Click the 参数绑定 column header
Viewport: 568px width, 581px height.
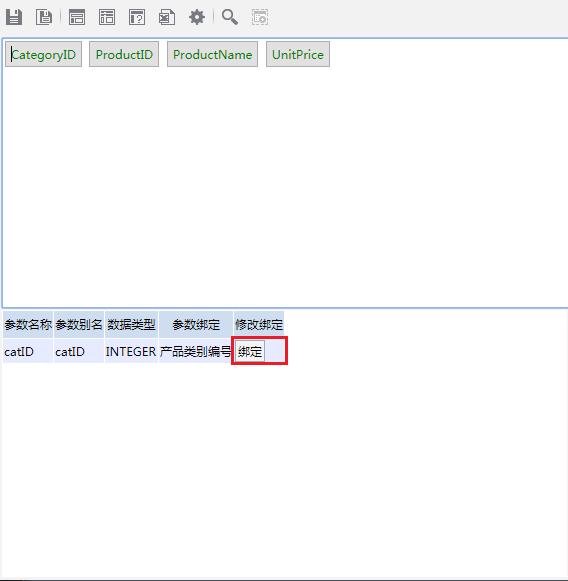pos(196,325)
